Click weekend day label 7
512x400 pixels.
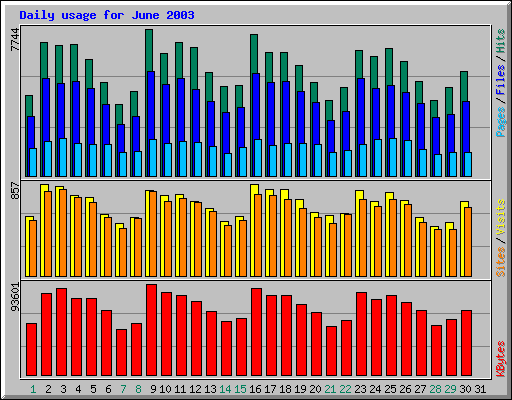pos(123,389)
